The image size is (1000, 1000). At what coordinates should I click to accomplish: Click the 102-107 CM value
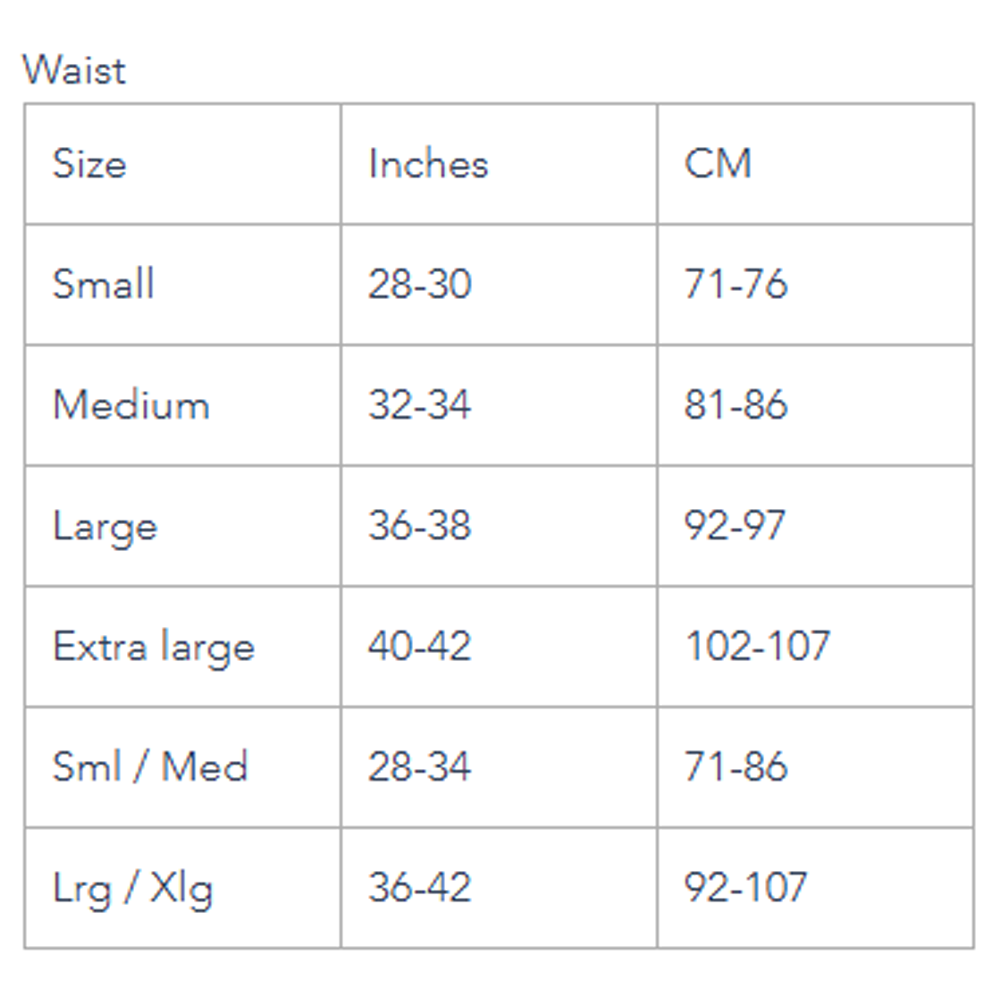(x=757, y=647)
